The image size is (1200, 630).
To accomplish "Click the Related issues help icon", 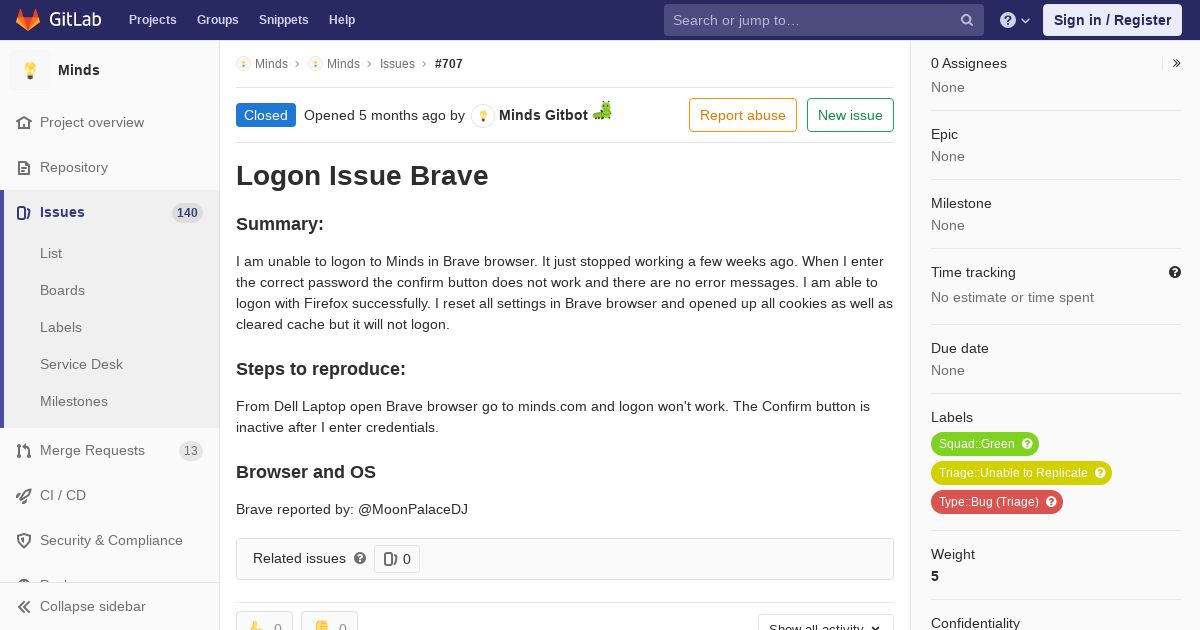I will (360, 558).
